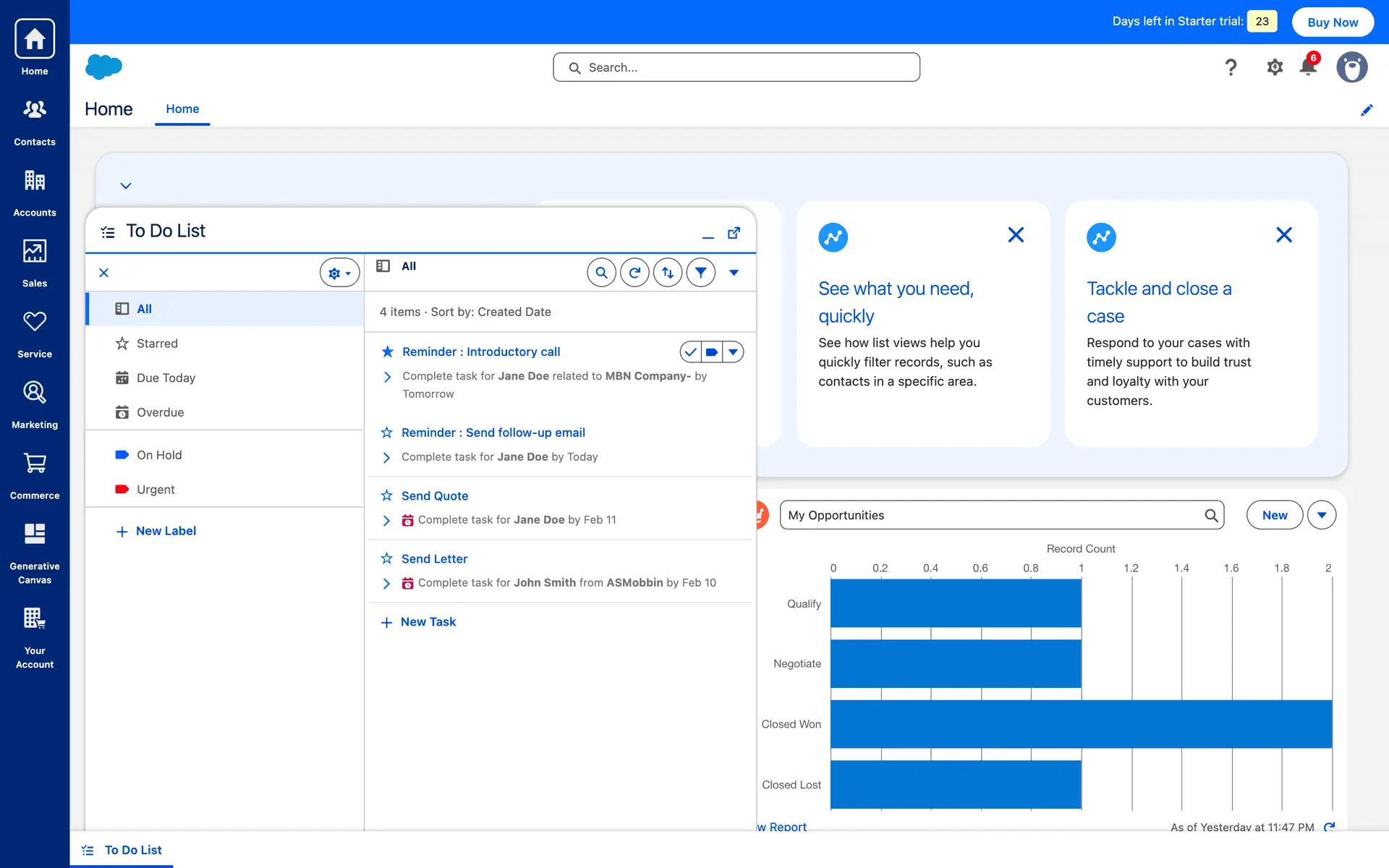The width and height of the screenshot is (1389, 868).
Task: Select the Due Today list
Action: click(x=166, y=378)
